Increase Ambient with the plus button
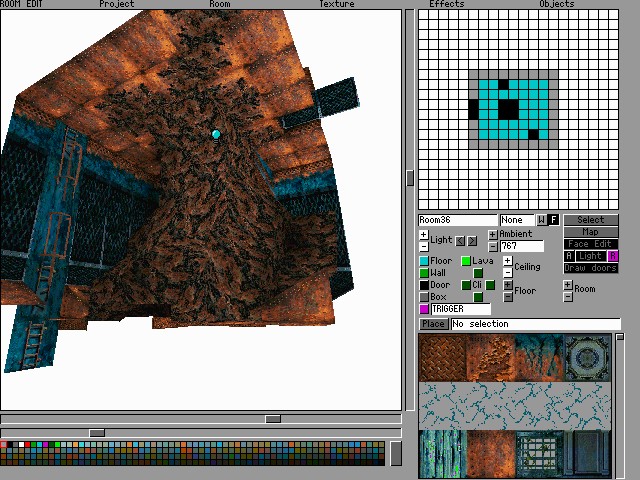This screenshot has height=480, width=640. [493, 234]
